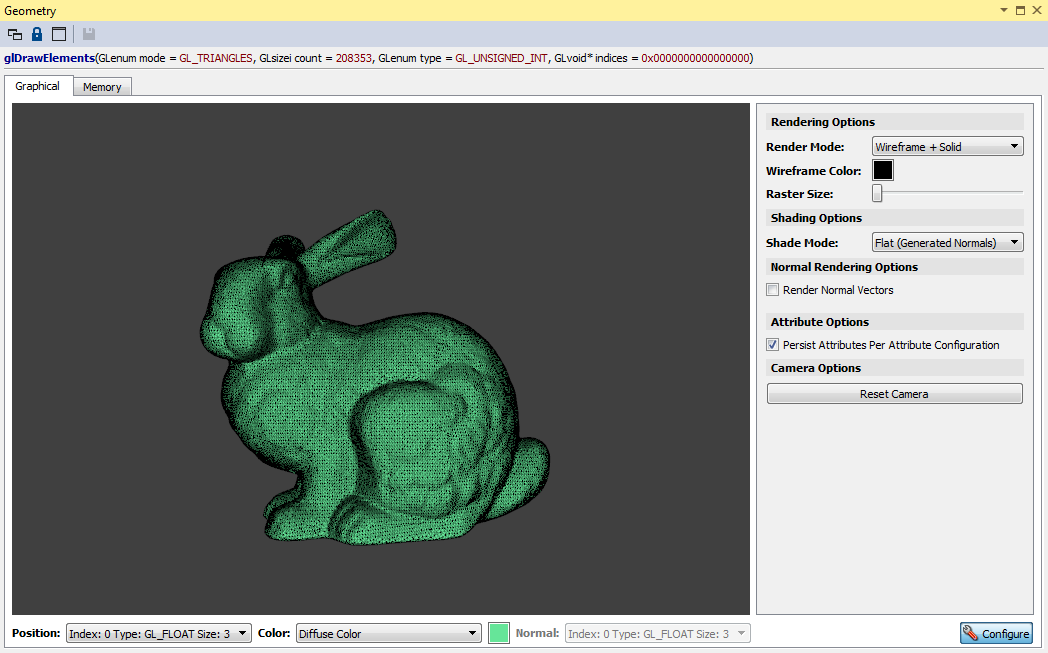Switch to the Memory tab
The image size is (1048, 653).
click(102, 87)
